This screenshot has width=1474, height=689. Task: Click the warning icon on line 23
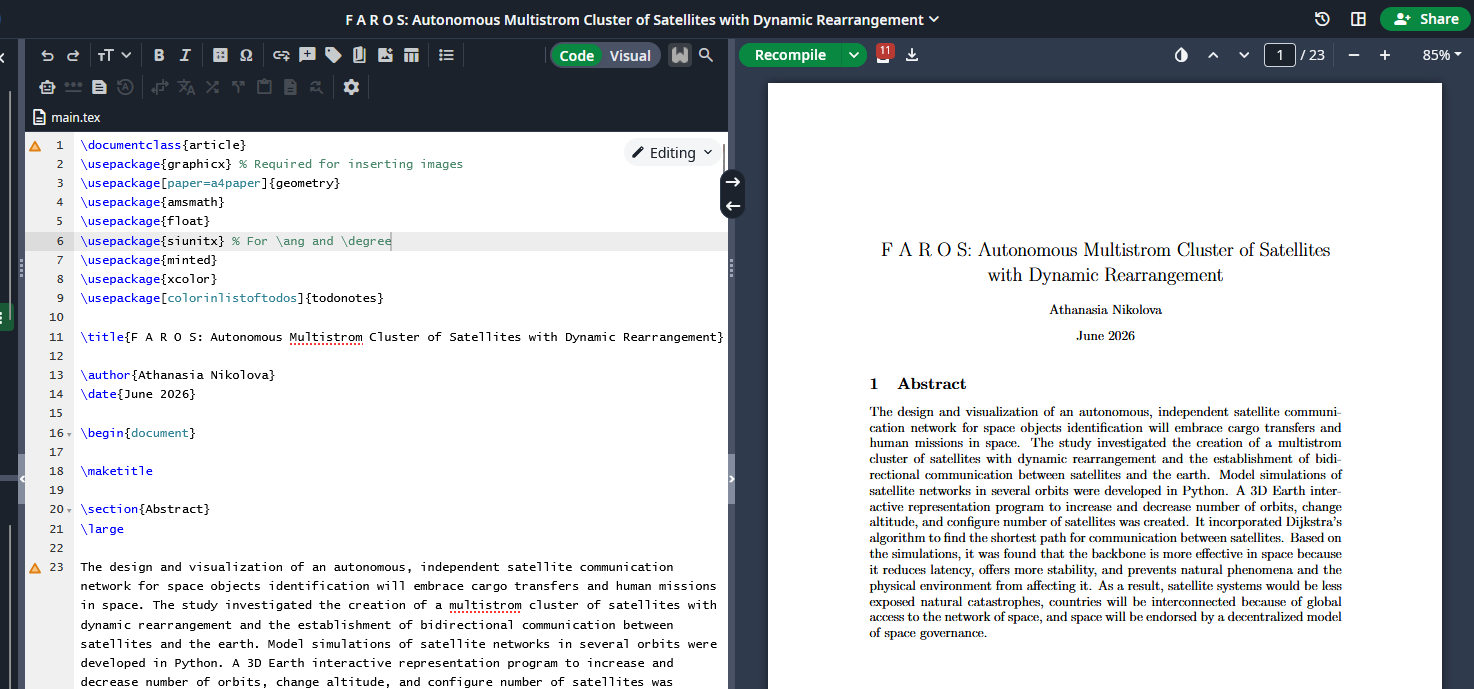click(x=35, y=568)
